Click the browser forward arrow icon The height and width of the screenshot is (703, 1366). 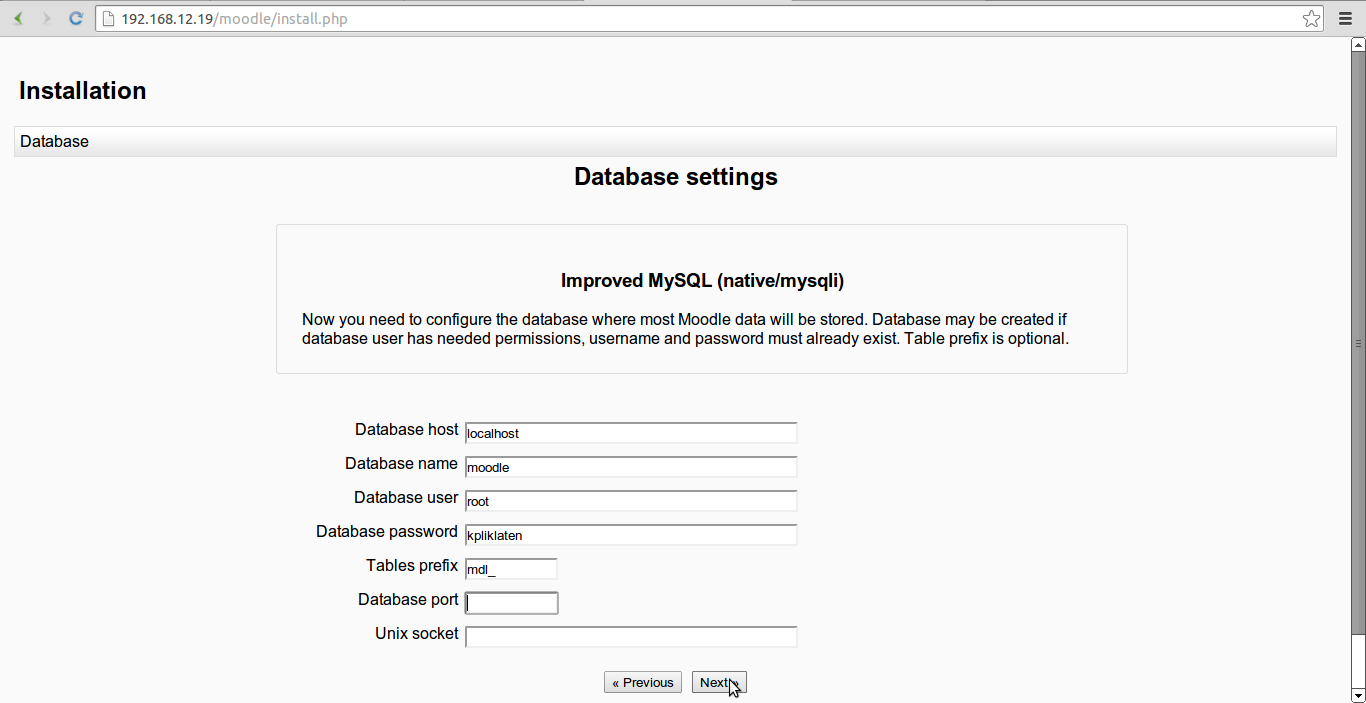point(46,18)
